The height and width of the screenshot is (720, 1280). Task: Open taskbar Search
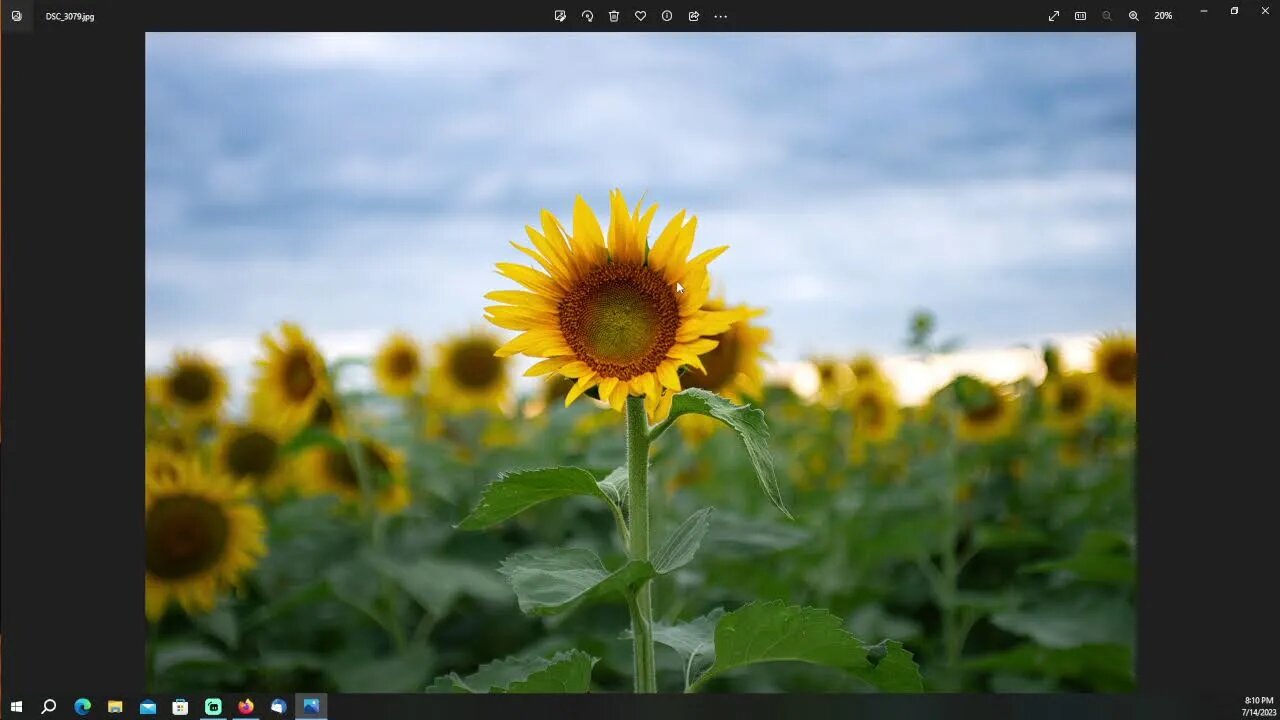[x=48, y=706]
